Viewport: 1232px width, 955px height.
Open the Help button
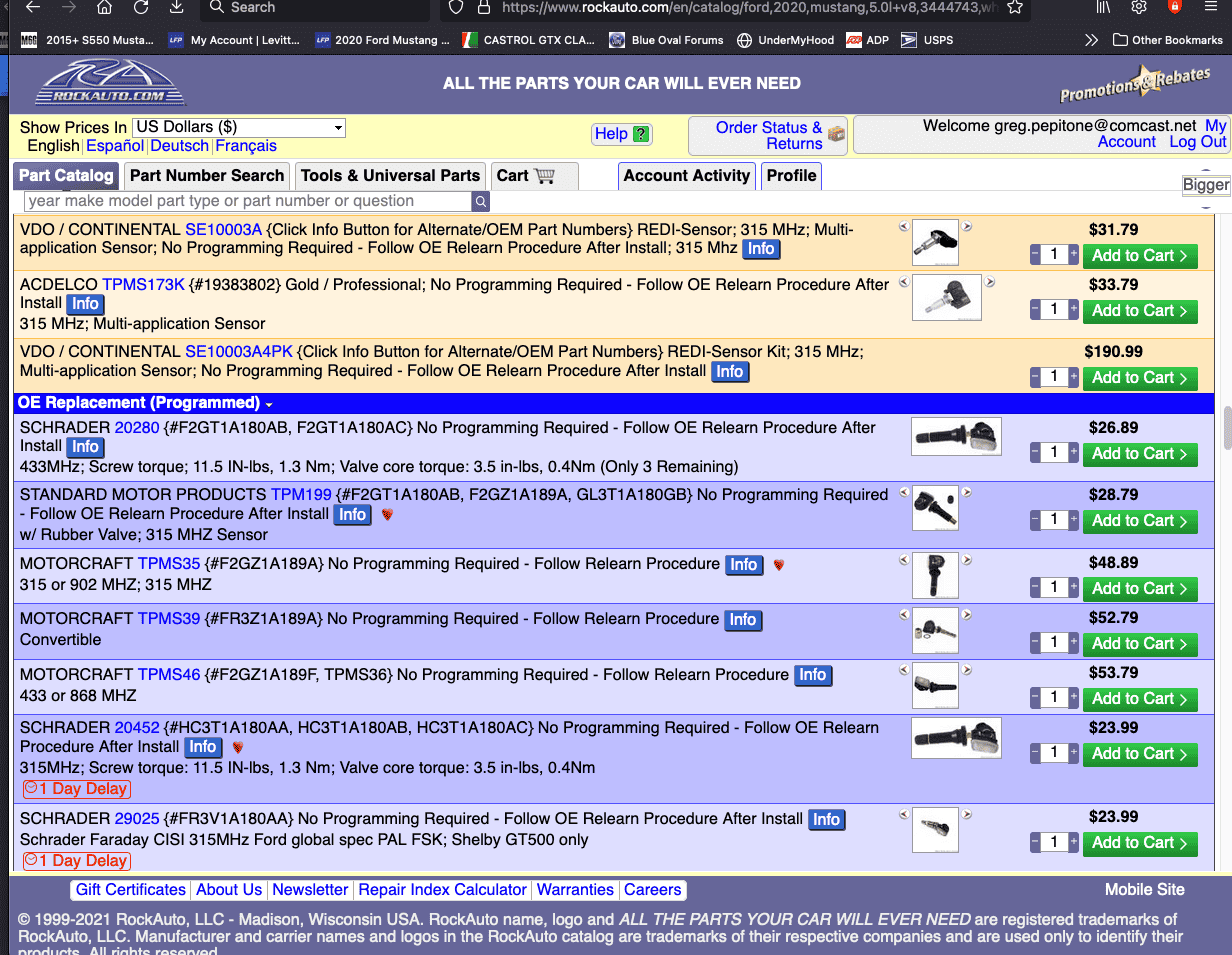coord(622,134)
